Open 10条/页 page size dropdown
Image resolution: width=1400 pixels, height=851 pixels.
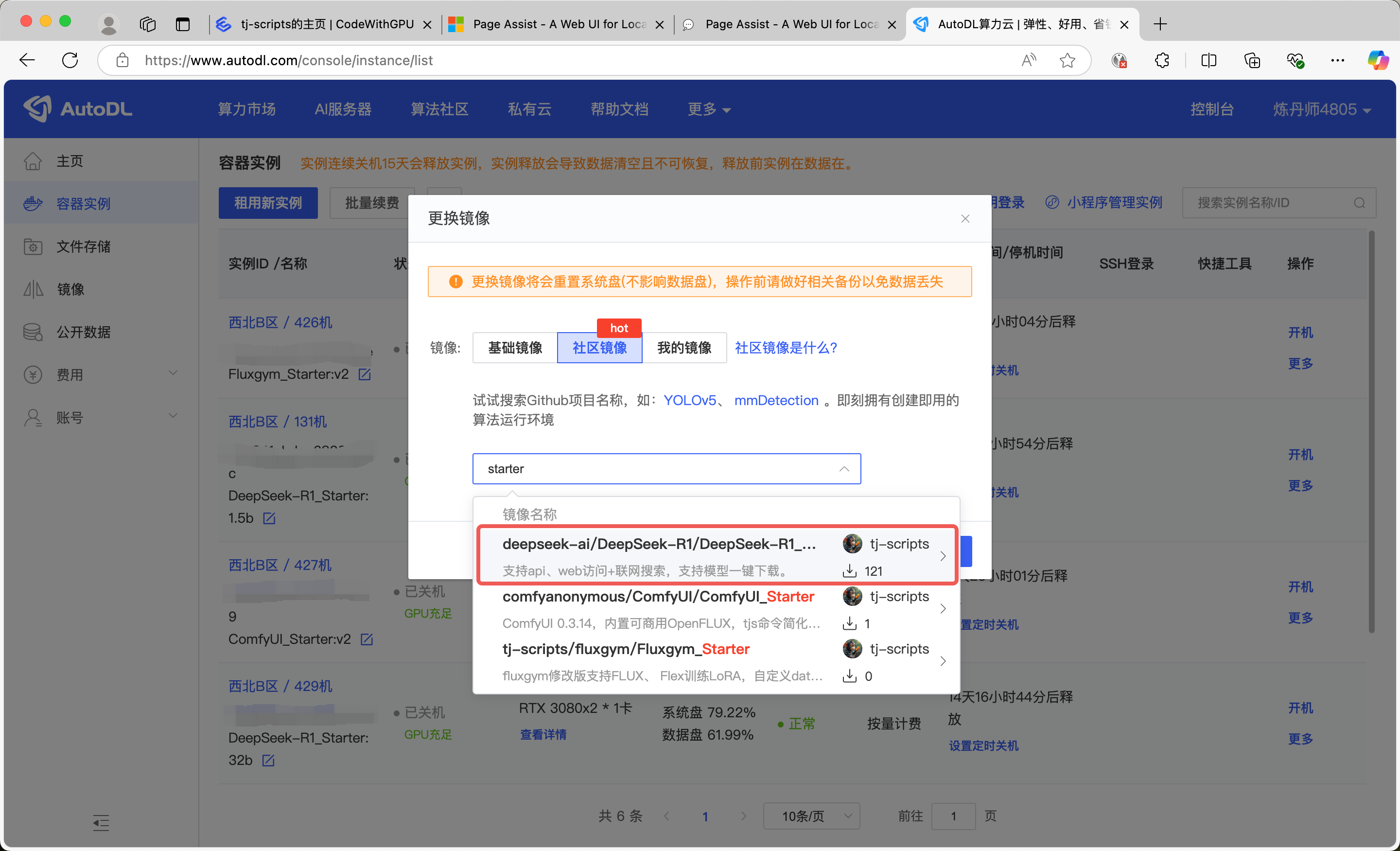811,816
